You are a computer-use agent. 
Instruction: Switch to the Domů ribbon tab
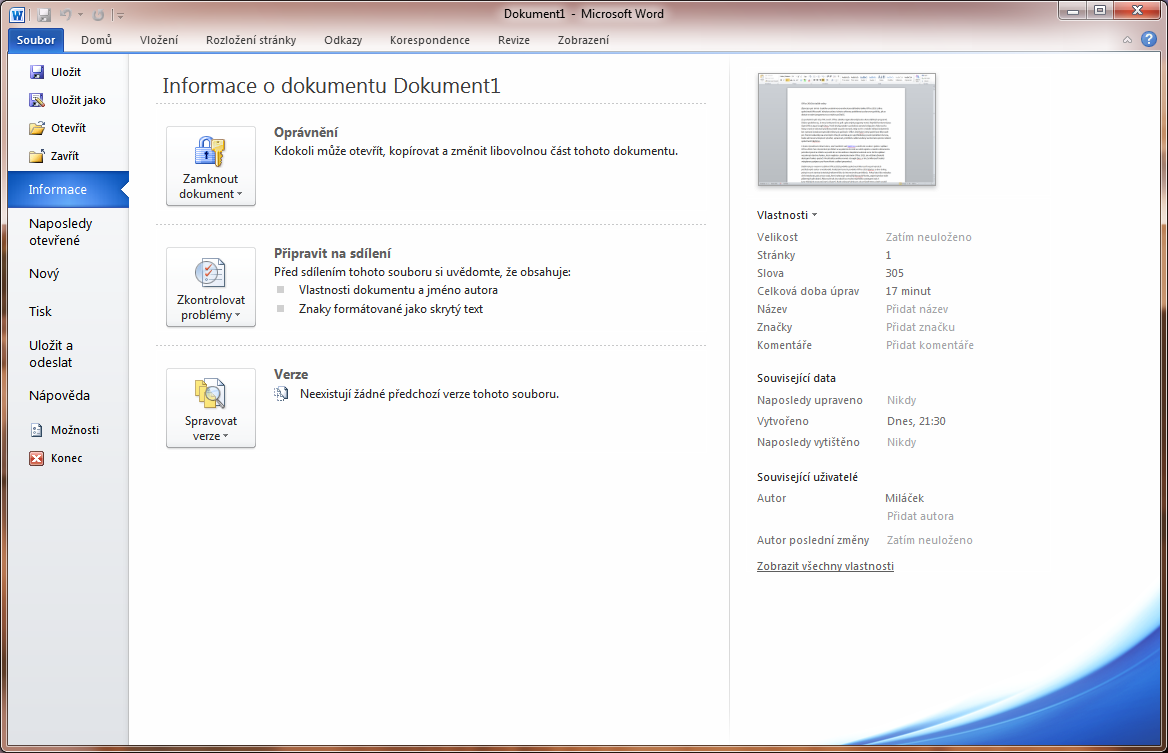click(x=96, y=40)
